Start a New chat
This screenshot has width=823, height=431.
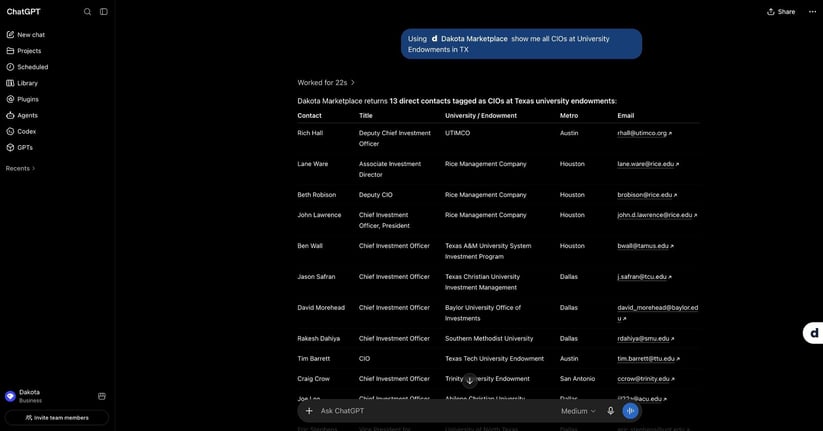pyautogui.click(x=26, y=35)
